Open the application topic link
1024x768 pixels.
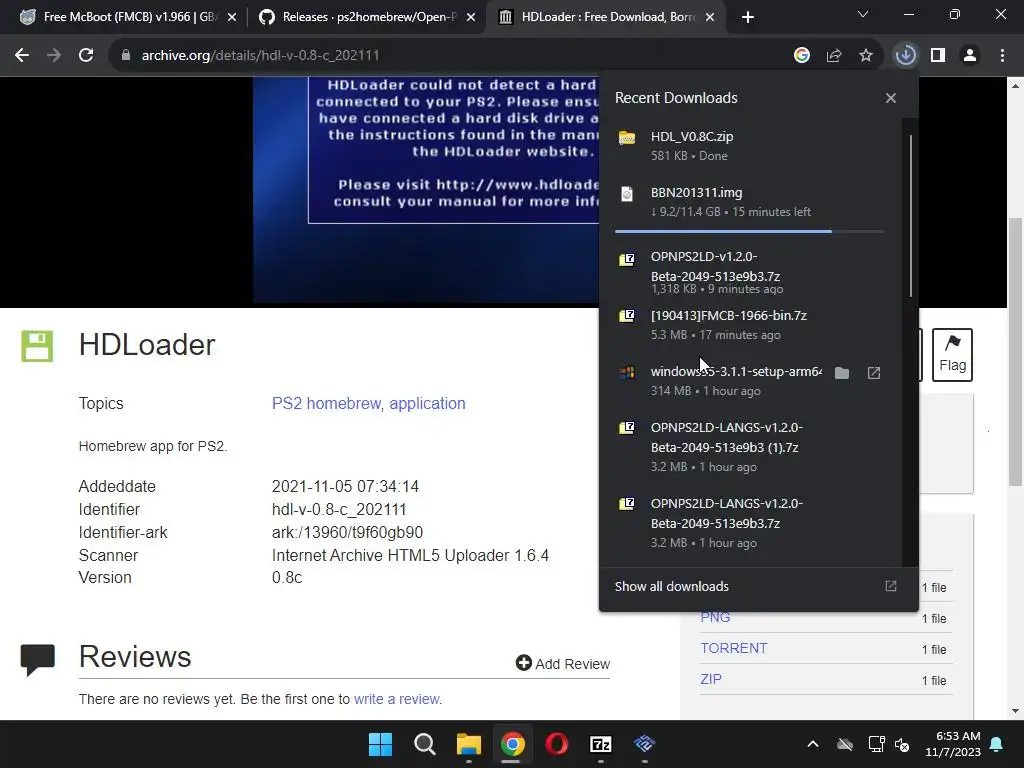point(427,404)
